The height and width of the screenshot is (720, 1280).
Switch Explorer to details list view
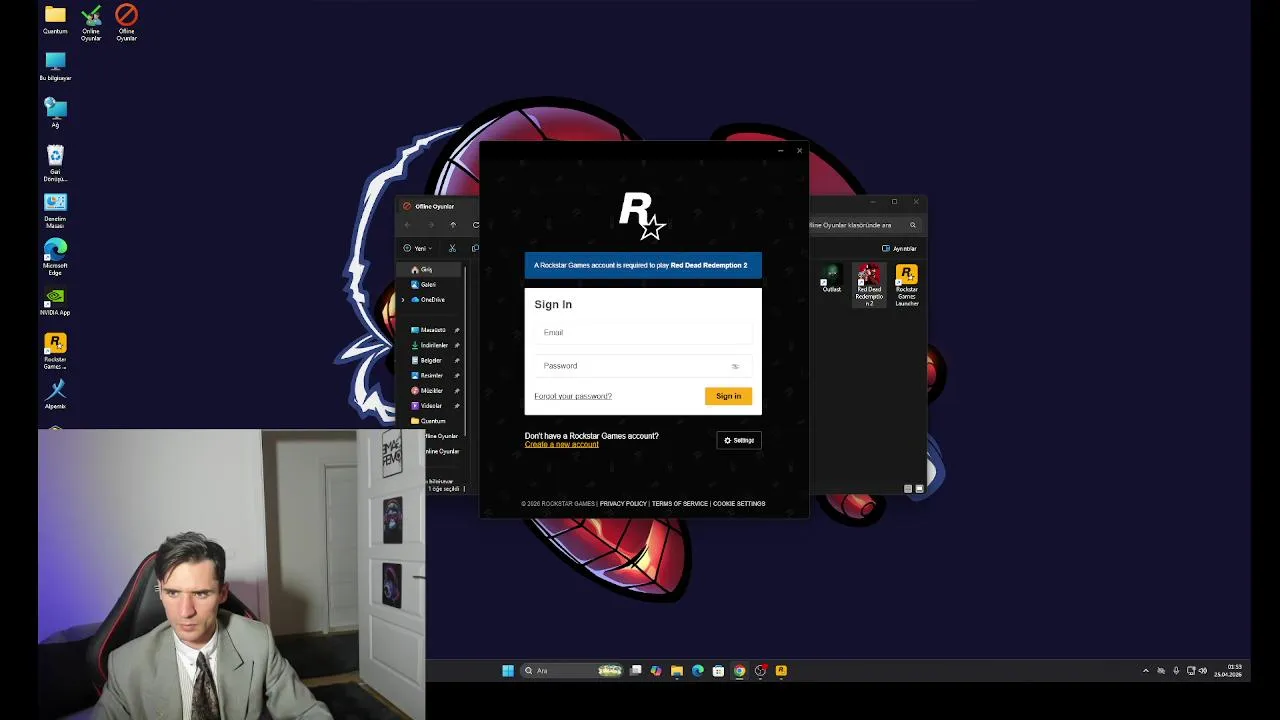[x=908, y=489]
